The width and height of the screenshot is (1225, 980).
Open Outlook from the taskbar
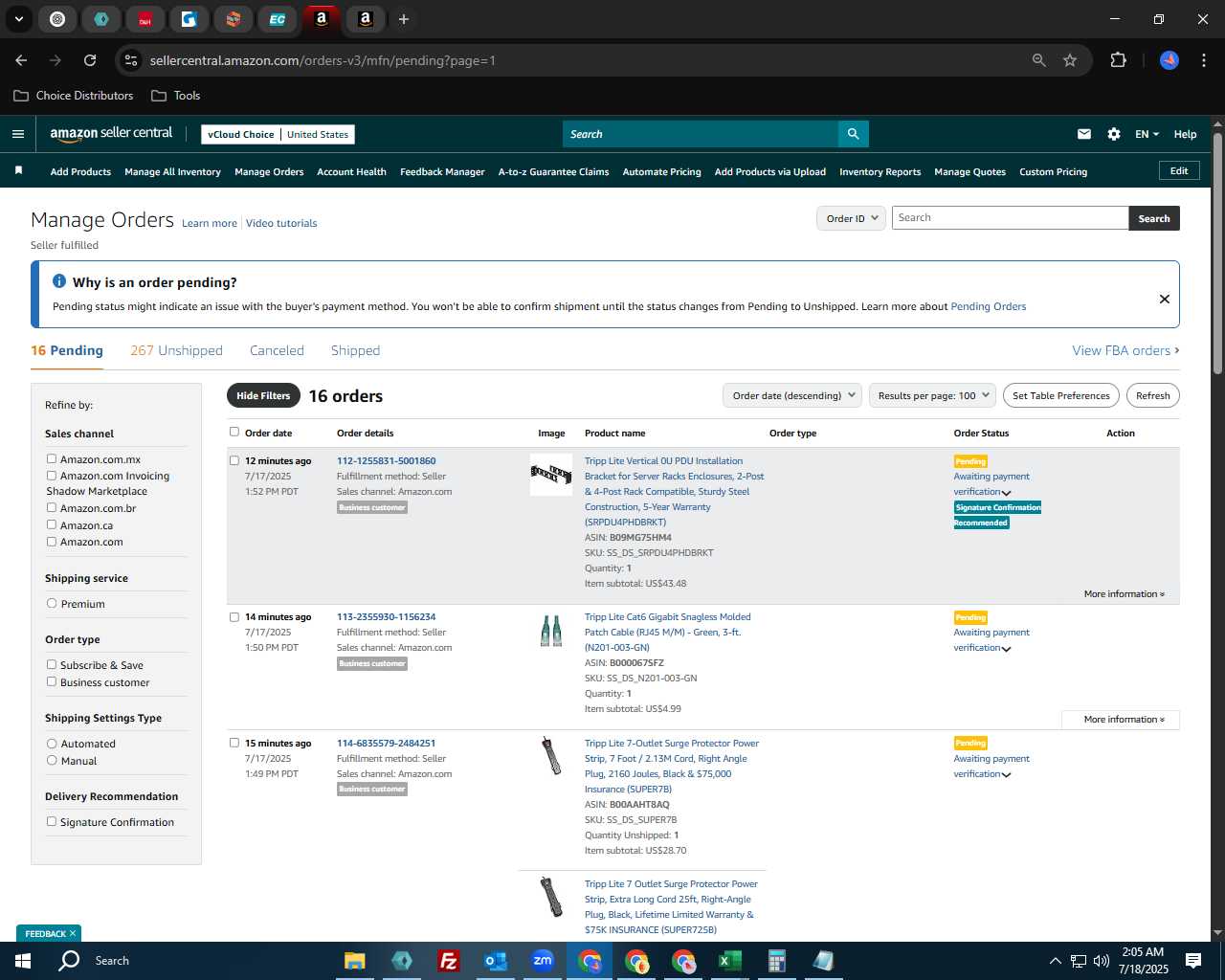(x=495, y=961)
